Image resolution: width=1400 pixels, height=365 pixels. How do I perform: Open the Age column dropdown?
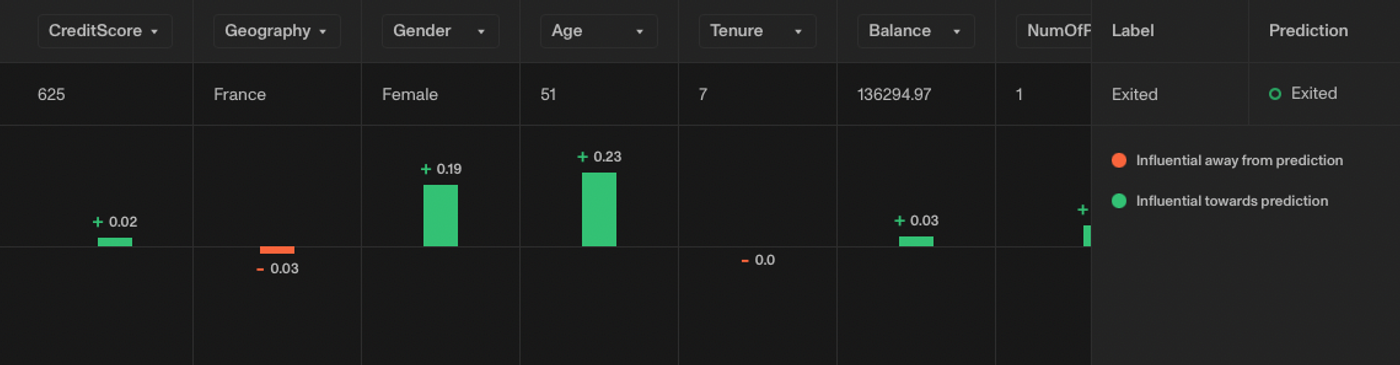[x=599, y=31]
